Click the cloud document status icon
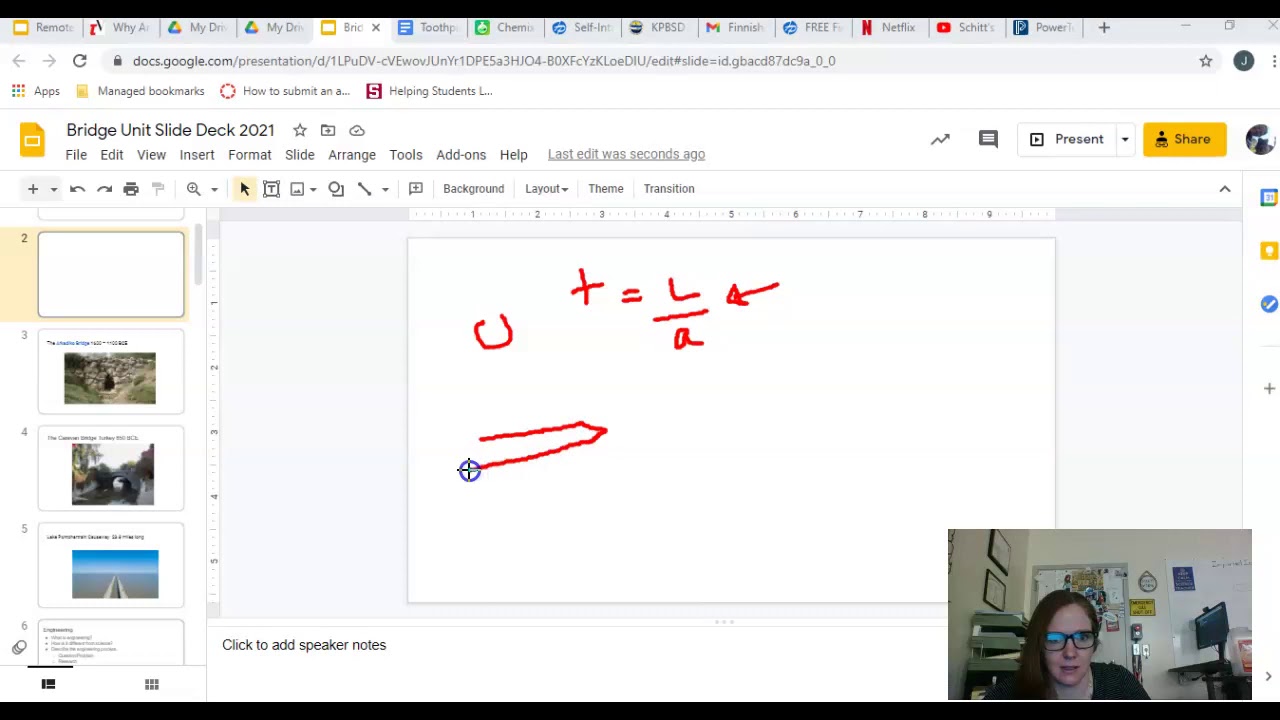The image size is (1280, 720). click(357, 130)
